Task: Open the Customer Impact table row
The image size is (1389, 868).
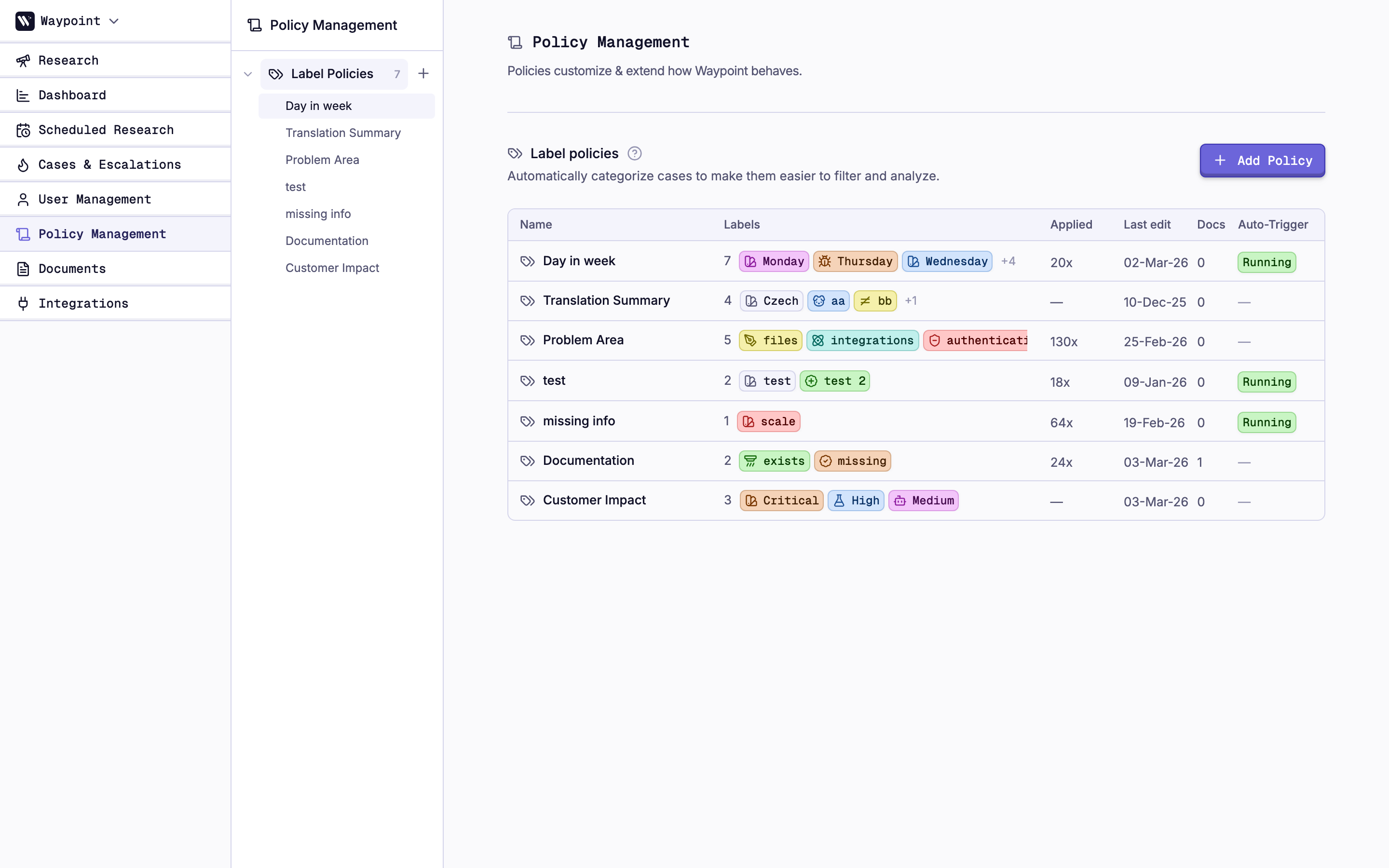Action: [916, 501]
